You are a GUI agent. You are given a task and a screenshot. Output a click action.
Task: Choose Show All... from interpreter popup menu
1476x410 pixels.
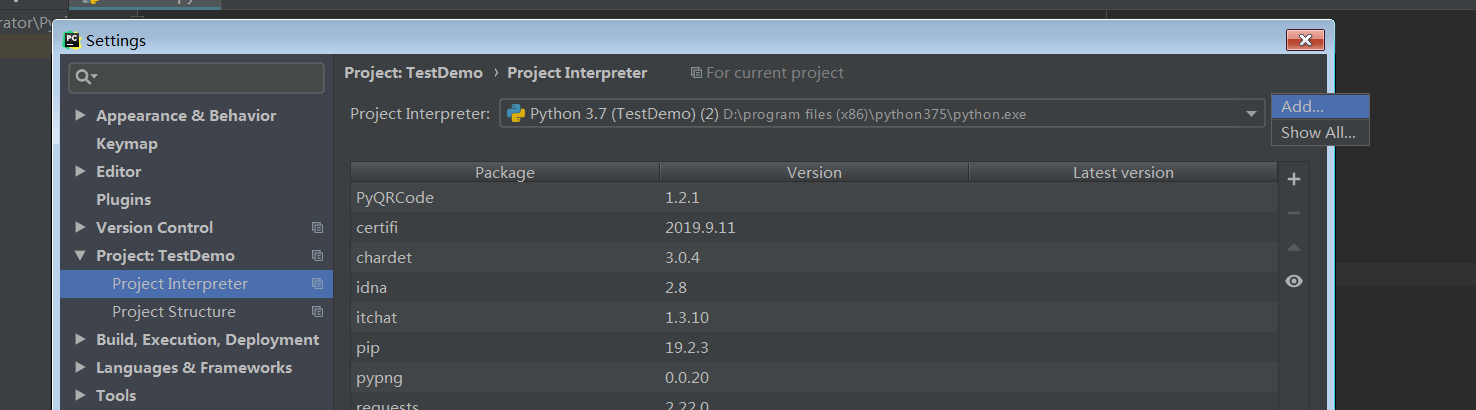(1320, 132)
